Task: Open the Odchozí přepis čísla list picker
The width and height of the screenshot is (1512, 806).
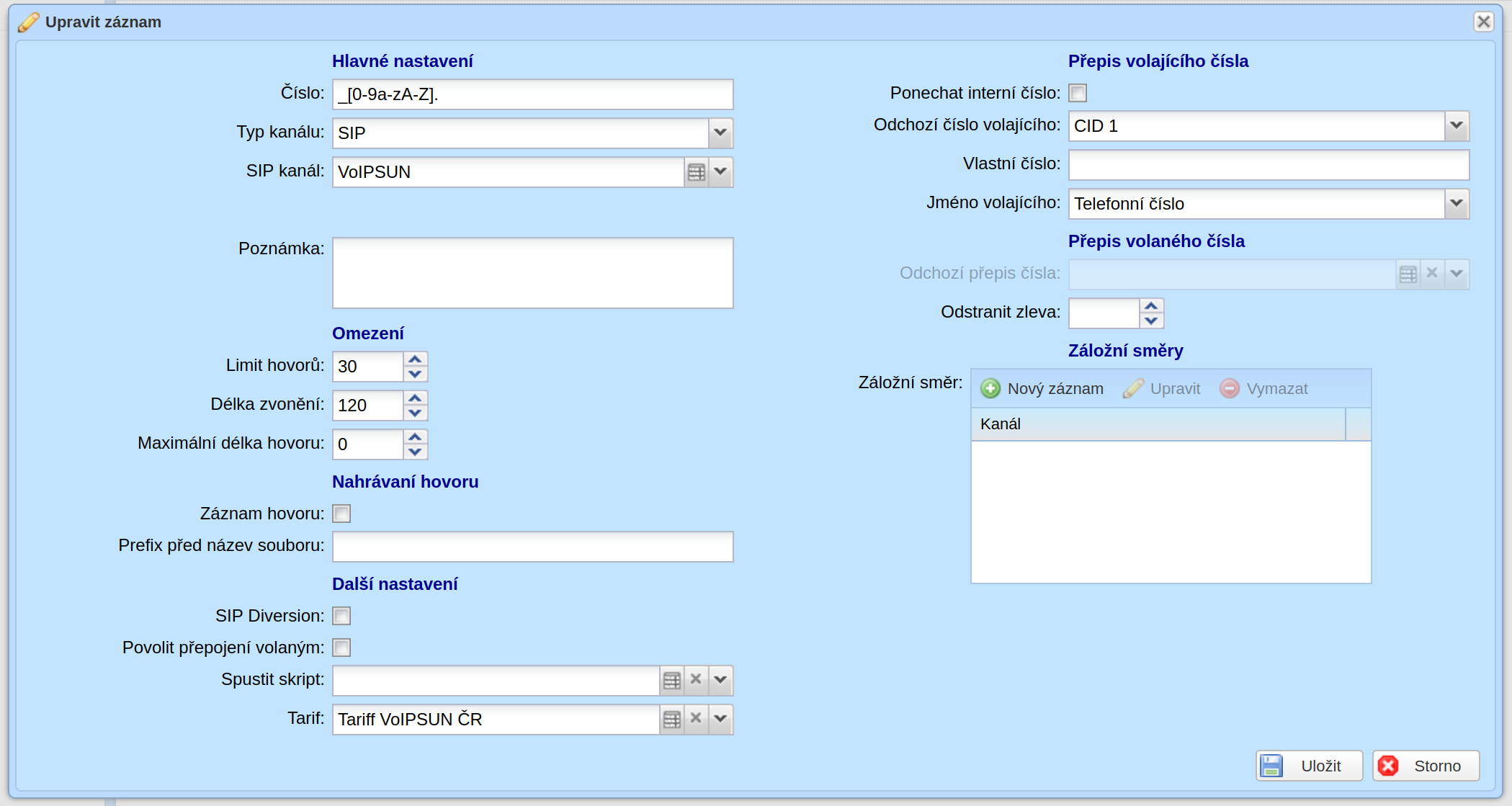Action: [1408, 274]
